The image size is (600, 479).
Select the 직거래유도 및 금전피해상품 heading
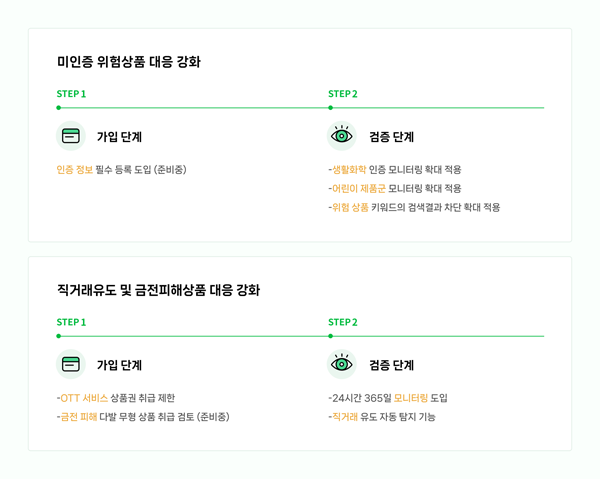click(x=158, y=290)
